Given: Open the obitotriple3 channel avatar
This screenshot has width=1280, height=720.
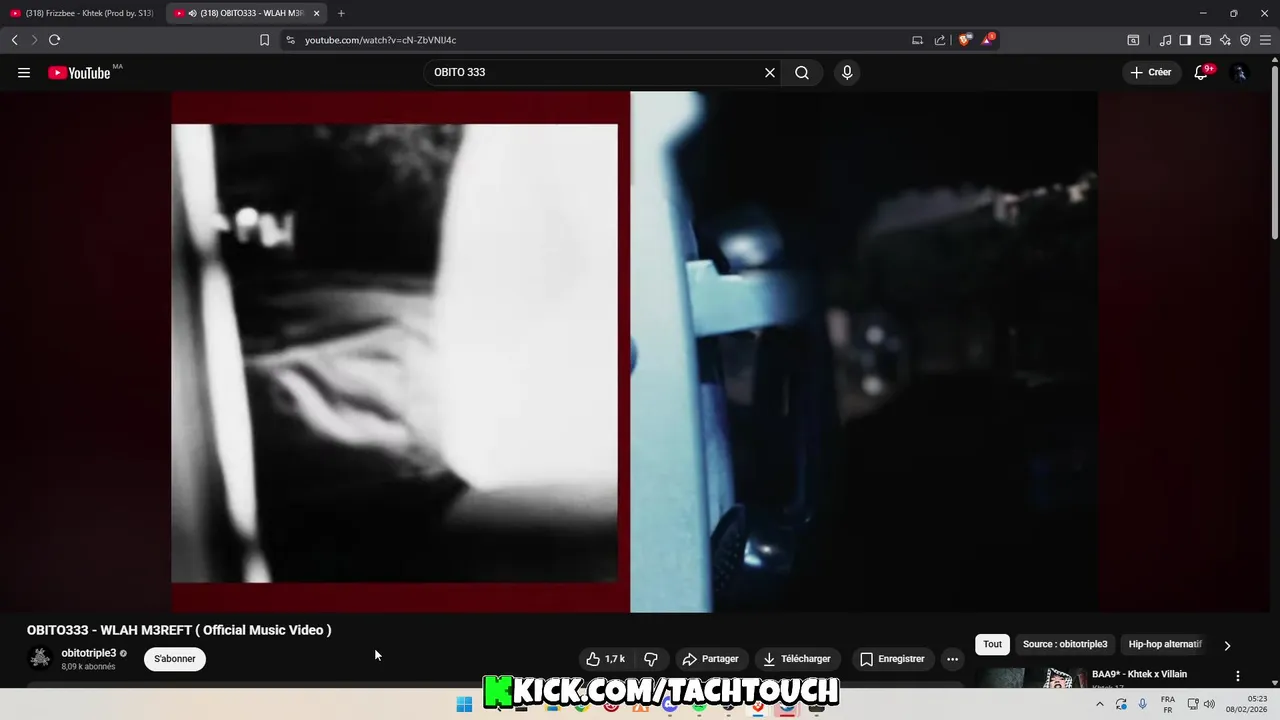Looking at the screenshot, I should (40, 658).
